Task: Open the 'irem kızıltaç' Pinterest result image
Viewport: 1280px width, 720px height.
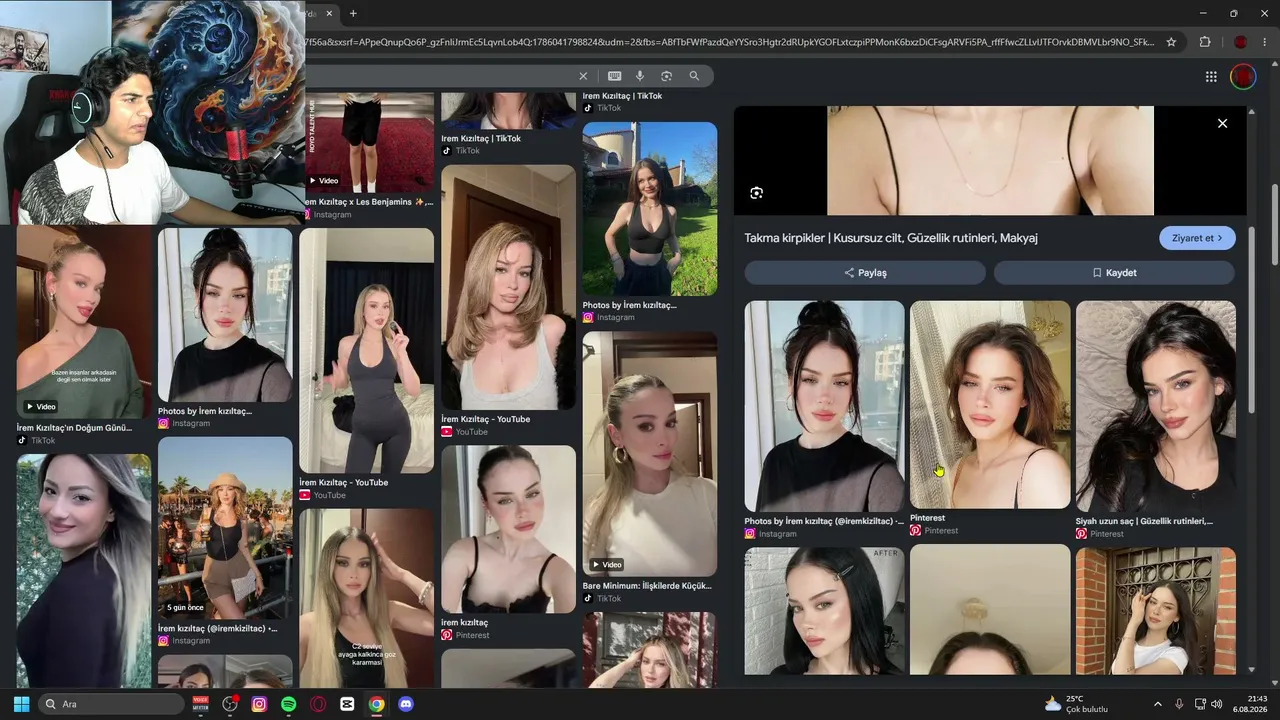Action: pyautogui.click(x=508, y=529)
